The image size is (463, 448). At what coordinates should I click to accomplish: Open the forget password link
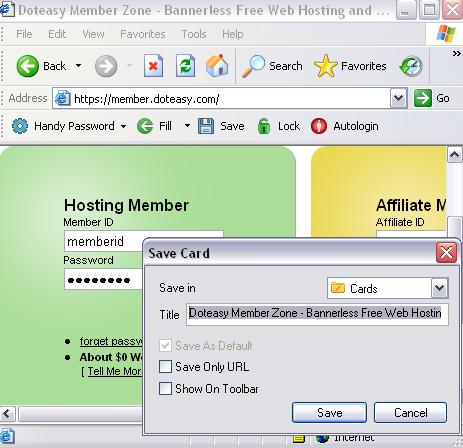pyautogui.click(x=111, y=341)
